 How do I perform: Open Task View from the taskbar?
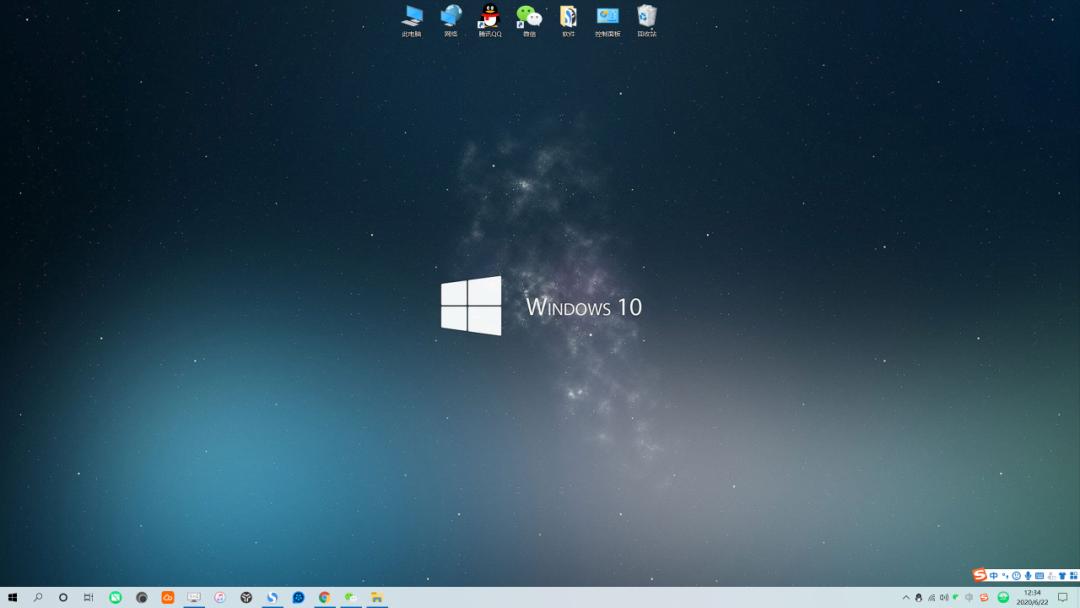(88, 597)
